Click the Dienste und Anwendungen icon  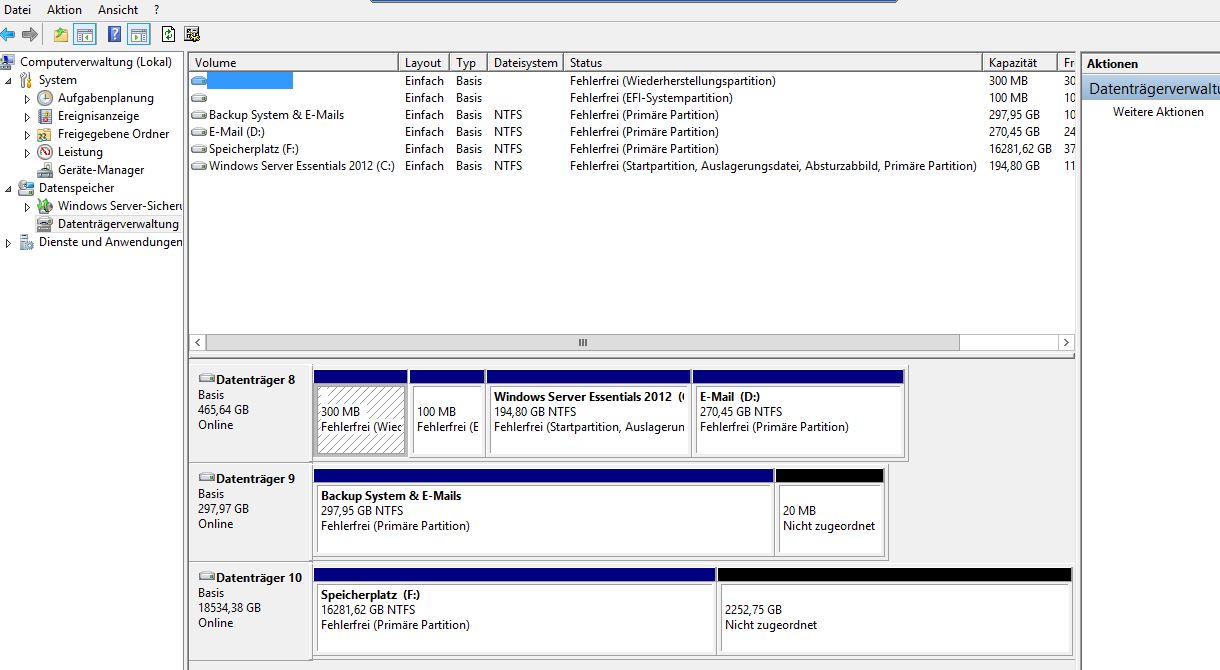[27, 242]
